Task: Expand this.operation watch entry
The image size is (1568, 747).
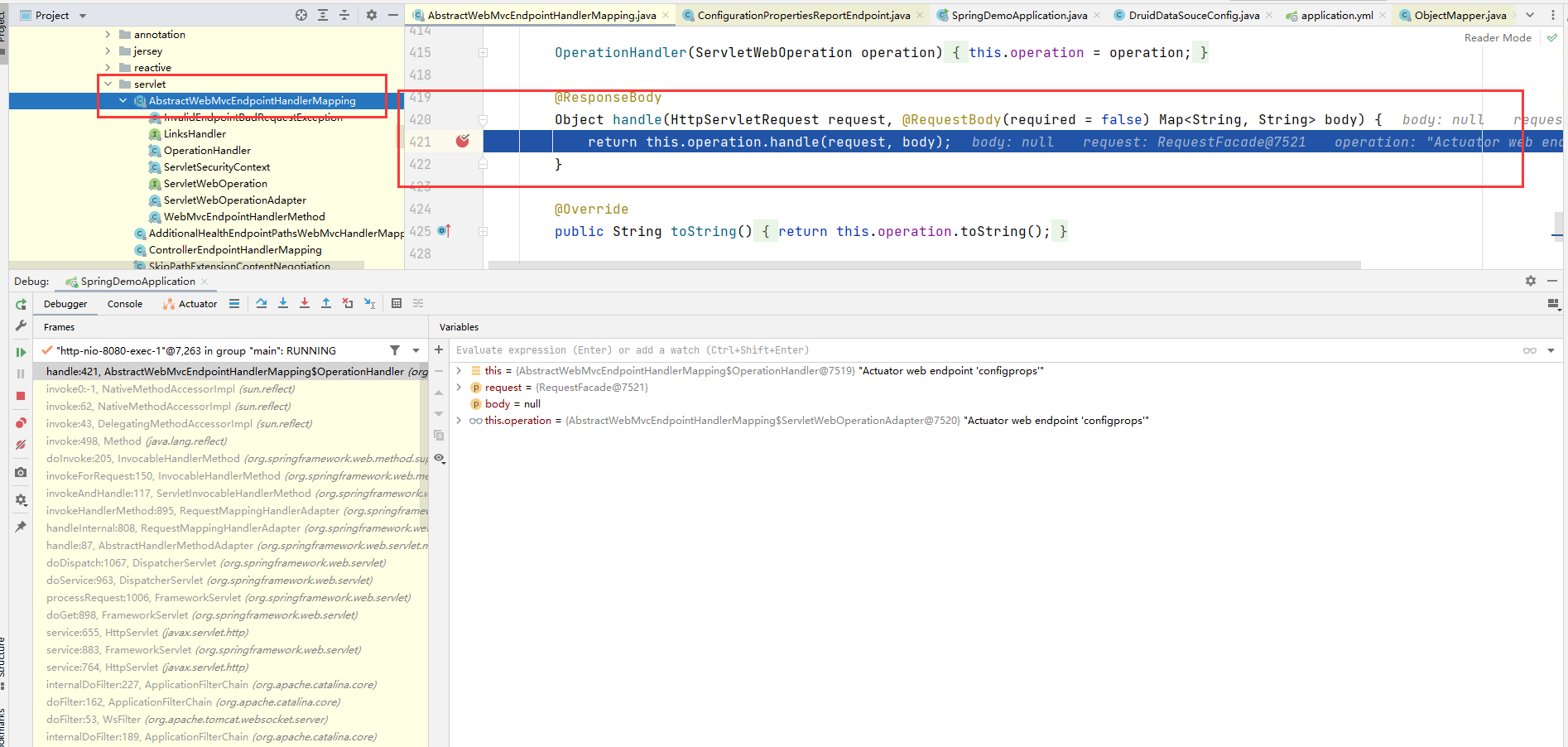Action: [459, 421]
